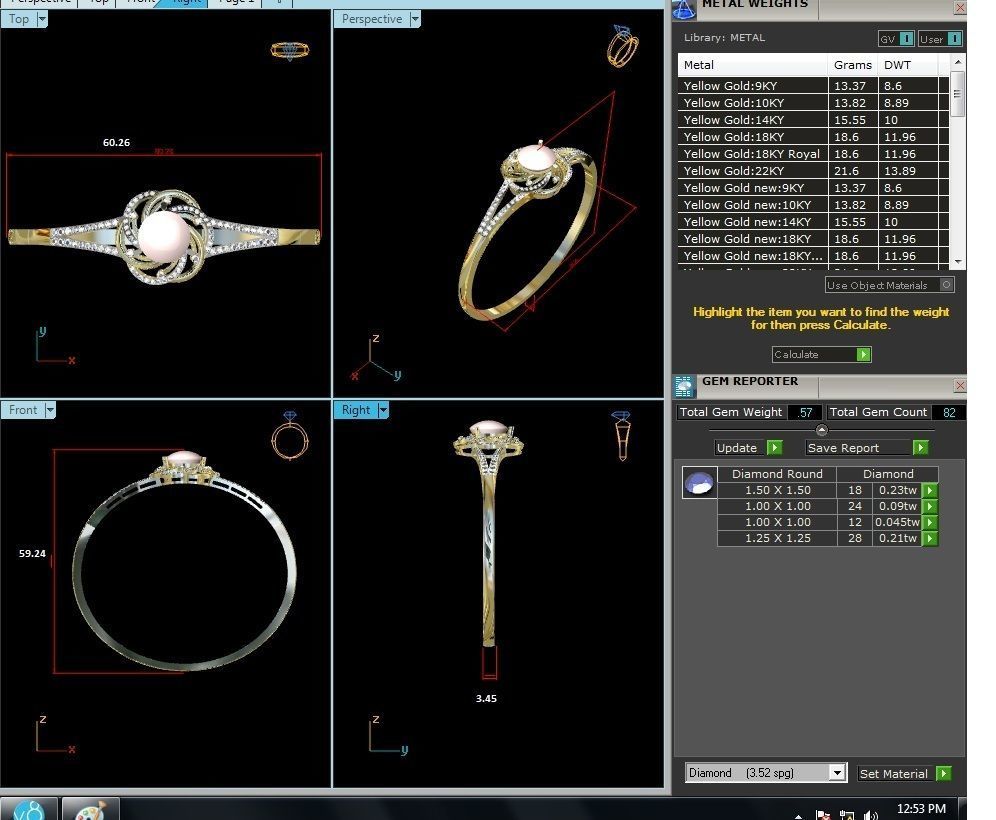This screenshot has height=820, width=996.
Task: Open the Front viewport dropdown arrow
Action: (50, 410)
